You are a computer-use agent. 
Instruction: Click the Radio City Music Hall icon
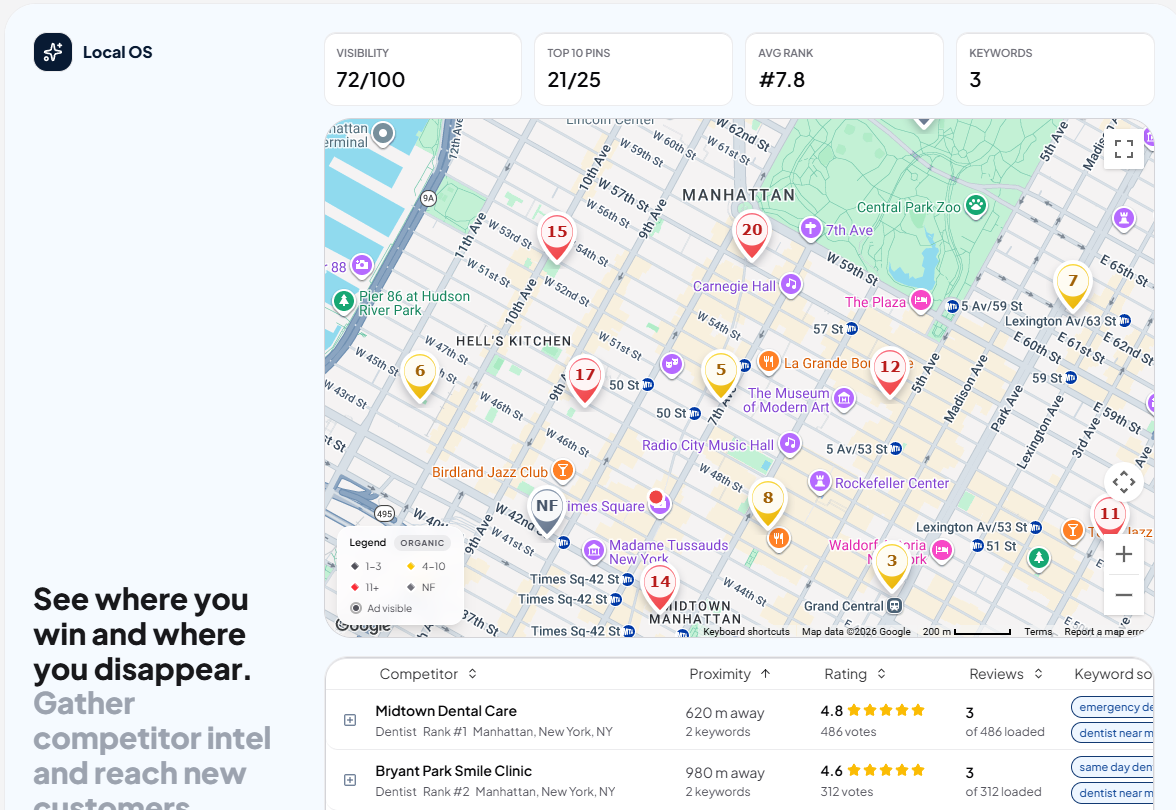pyautogui.click(x=789, y=443)
